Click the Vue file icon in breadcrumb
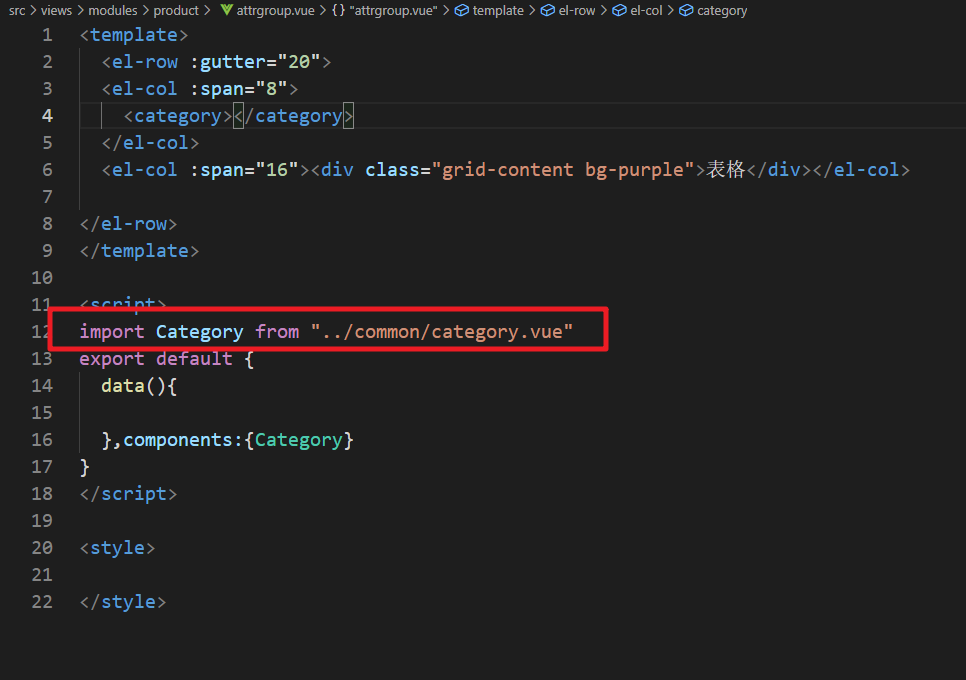This screenshot has height=680, width=966. (227, 11)
